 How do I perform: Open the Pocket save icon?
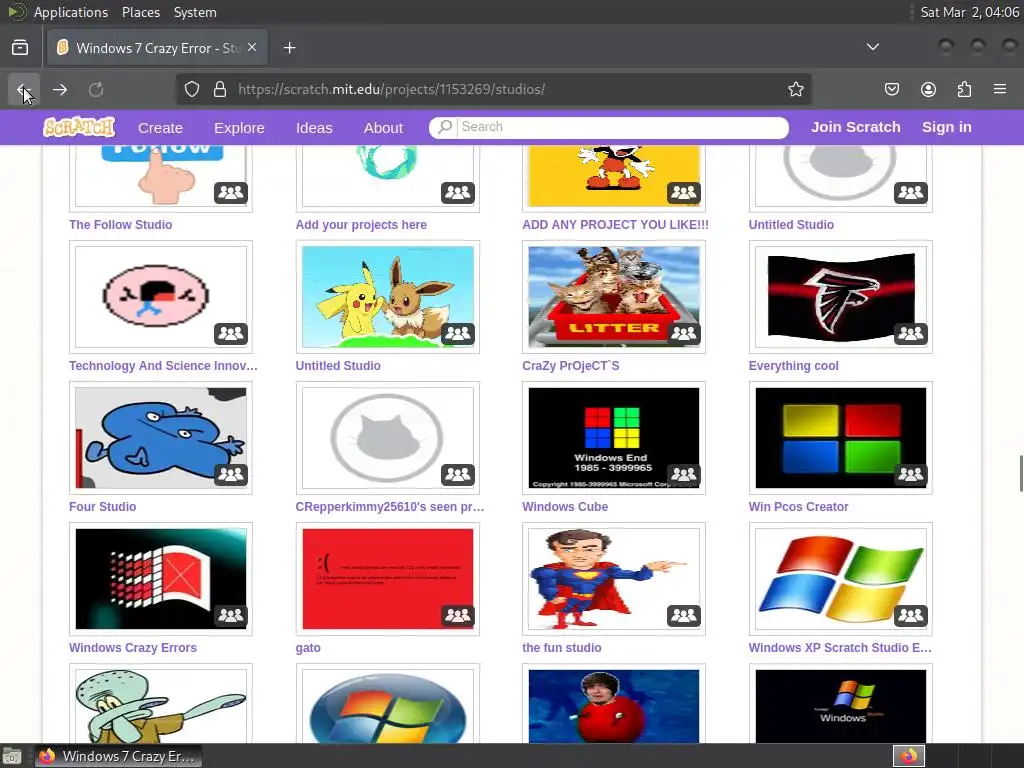(x=892, y=89)
